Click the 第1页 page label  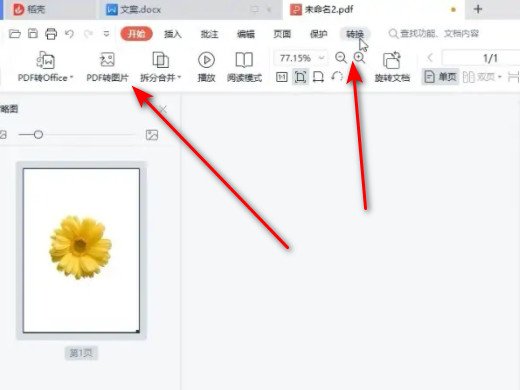point(81,353)
